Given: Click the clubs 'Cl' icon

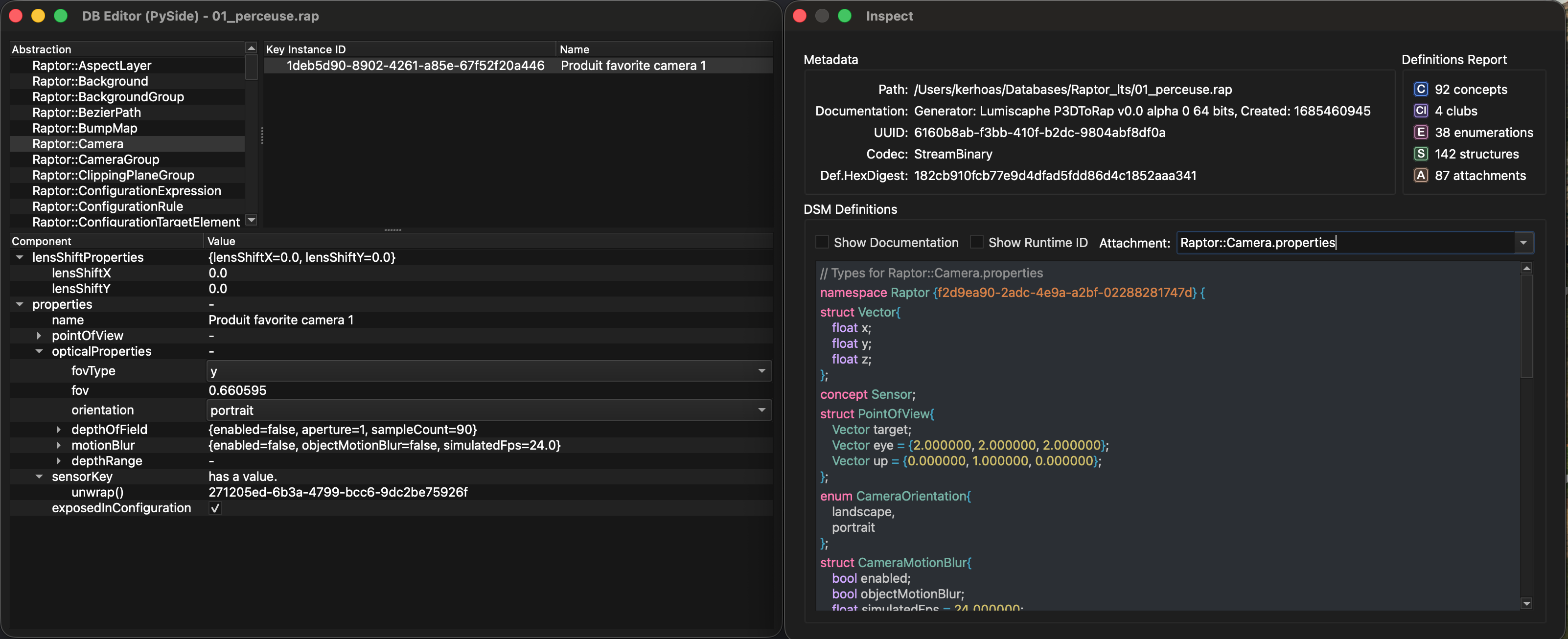Looking at the screenshot, I should (x=1420, y=111).
